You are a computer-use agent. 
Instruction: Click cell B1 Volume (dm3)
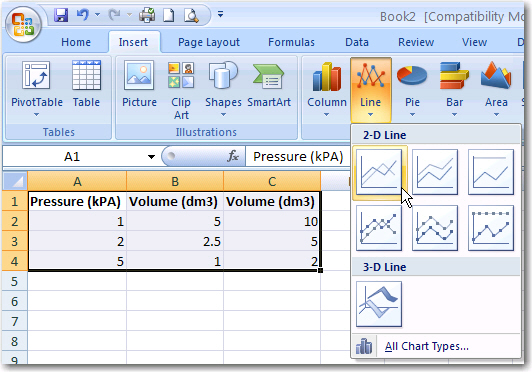175,201
